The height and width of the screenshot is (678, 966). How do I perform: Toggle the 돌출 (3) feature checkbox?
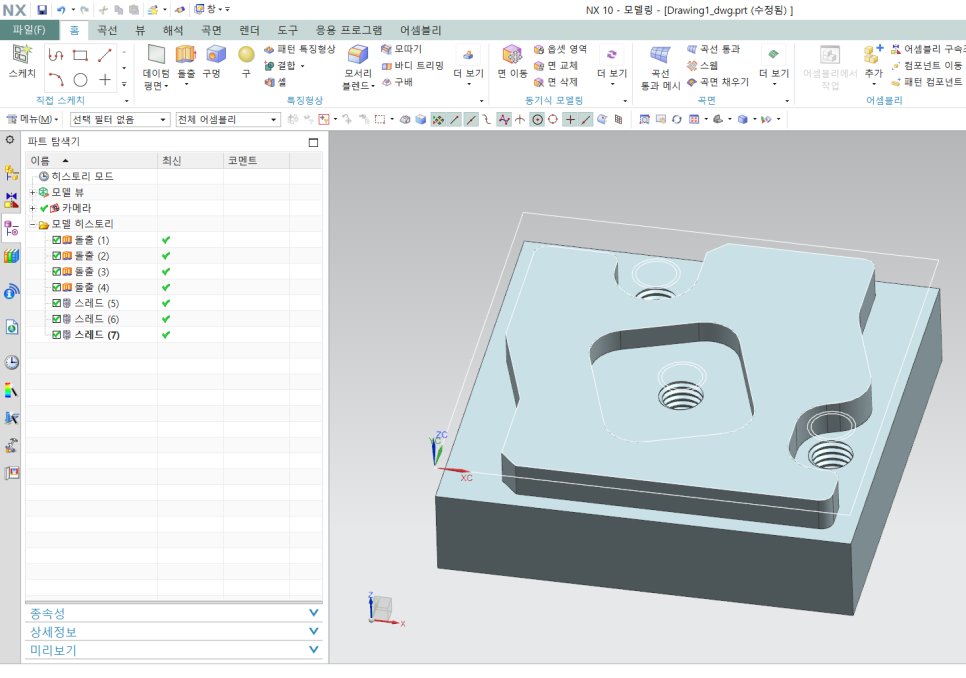coord(57,272)
